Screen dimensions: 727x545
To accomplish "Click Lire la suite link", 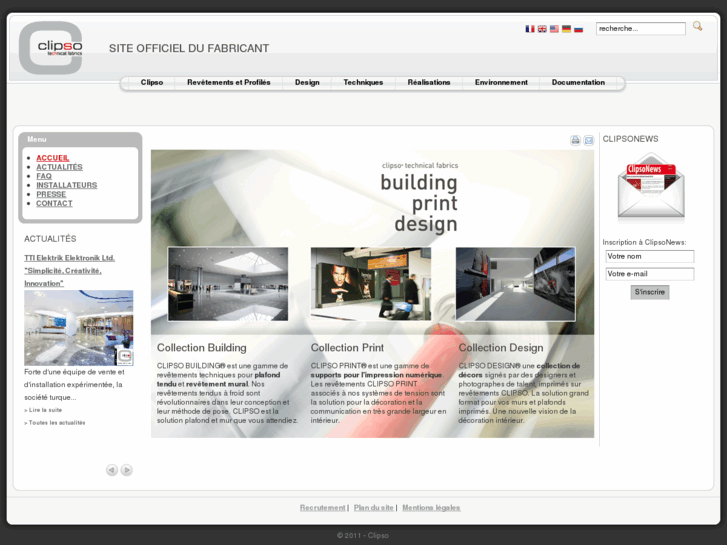I will [43, 410].
